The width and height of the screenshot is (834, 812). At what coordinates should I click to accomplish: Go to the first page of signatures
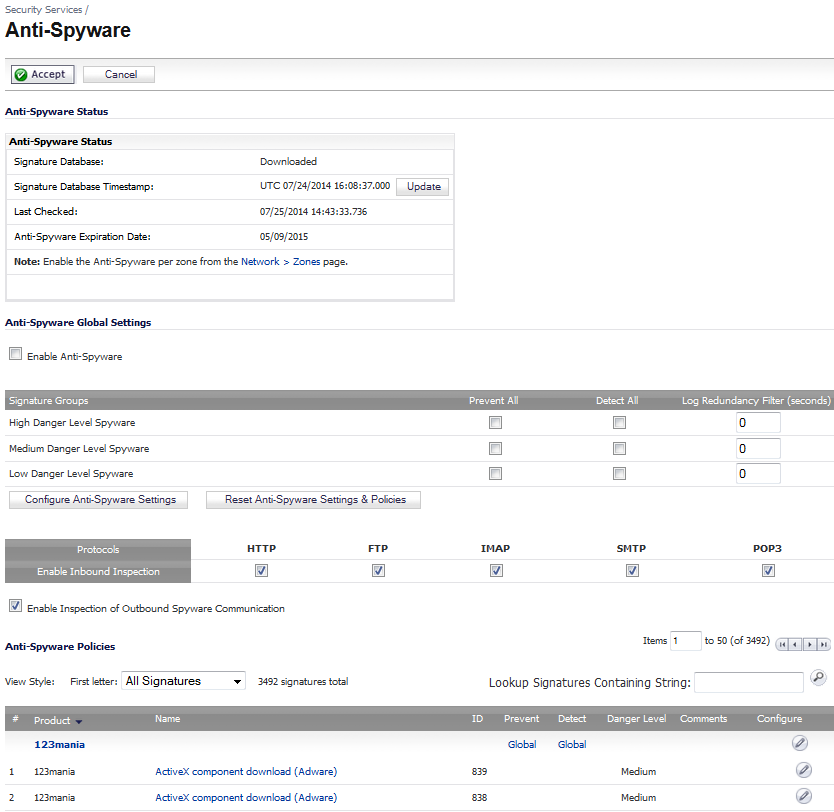[x=782, y=644]
